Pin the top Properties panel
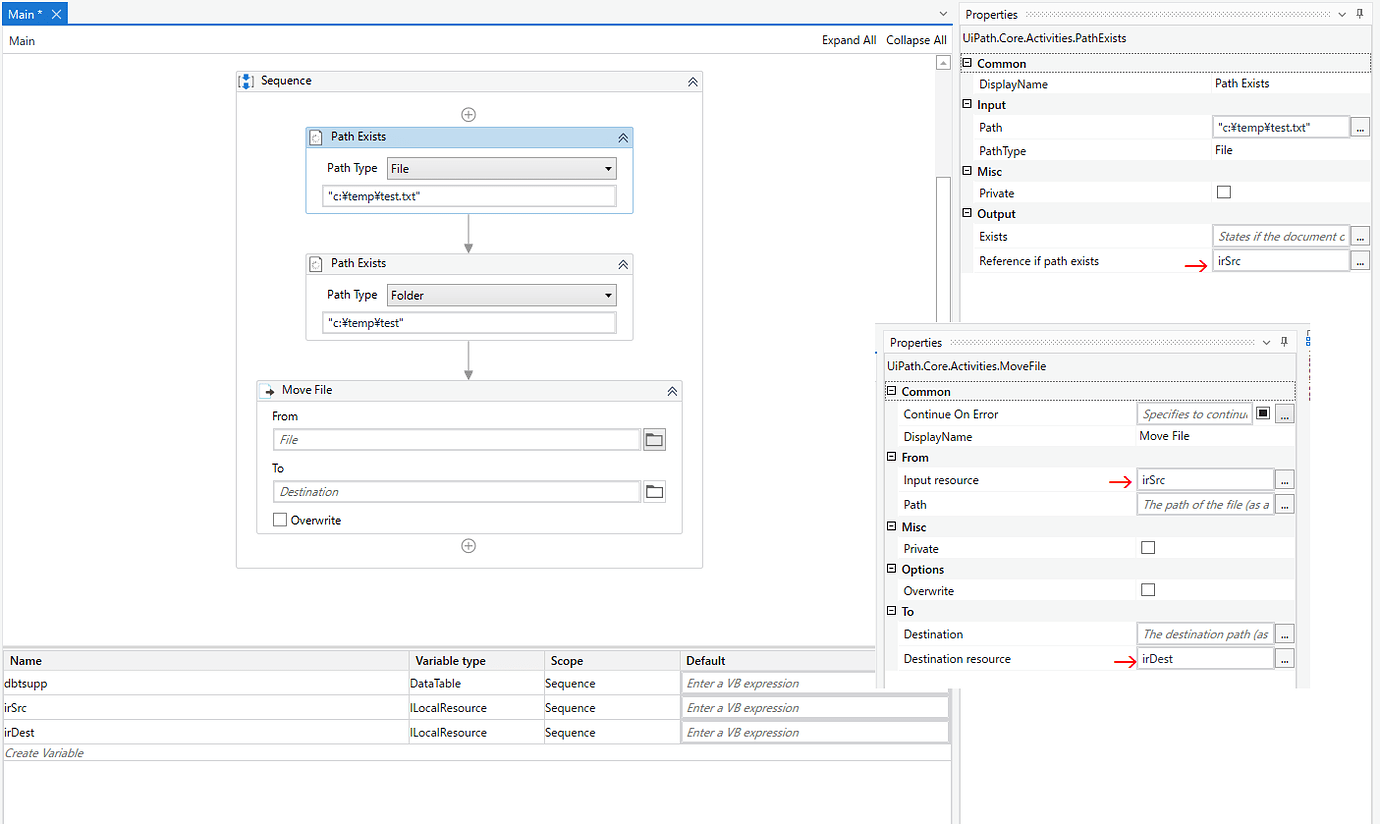This screenshot has width=1380, height=824. [x=1360, y=14]
